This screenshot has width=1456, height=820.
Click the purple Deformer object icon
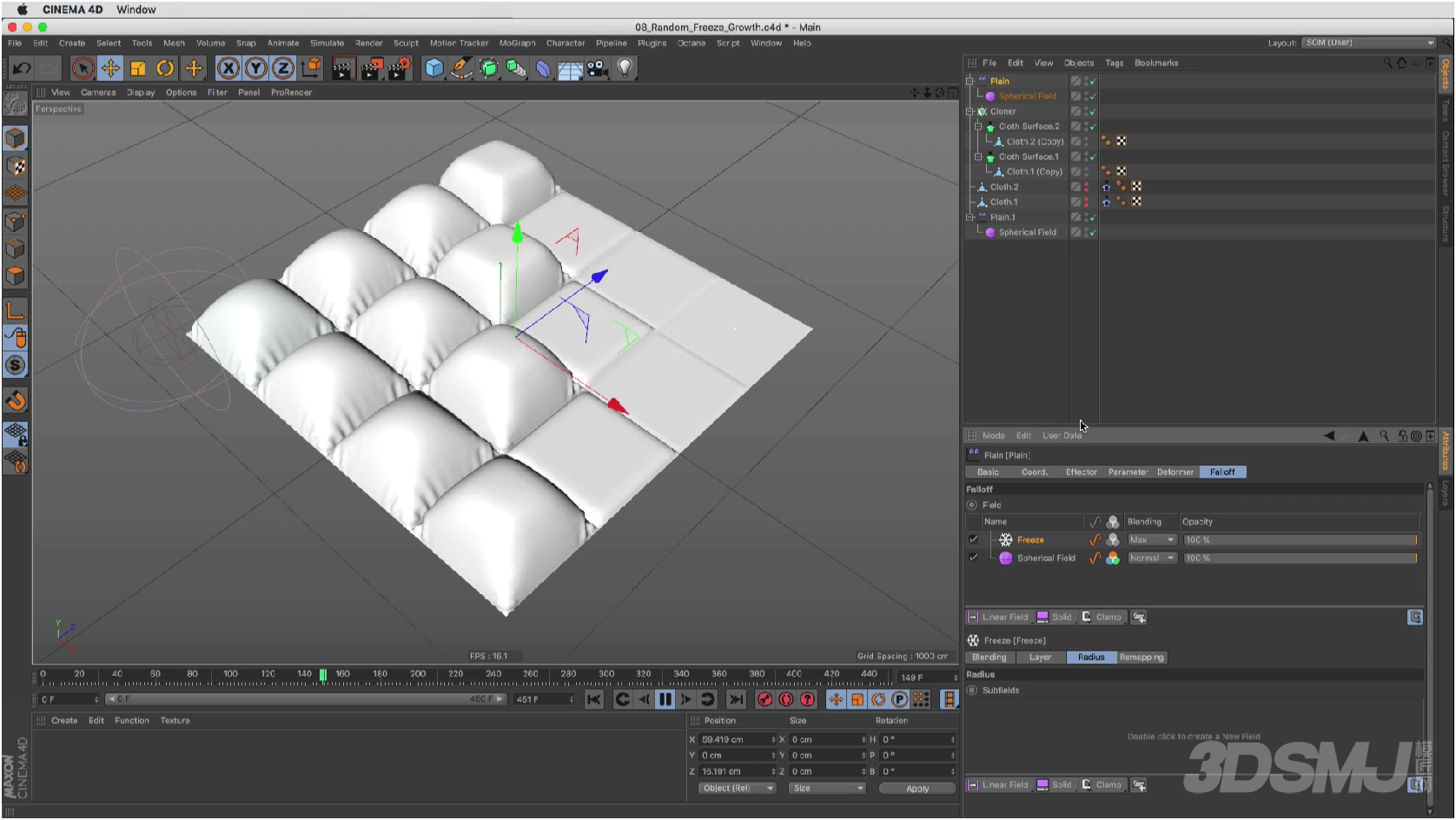tap(544, 68)
